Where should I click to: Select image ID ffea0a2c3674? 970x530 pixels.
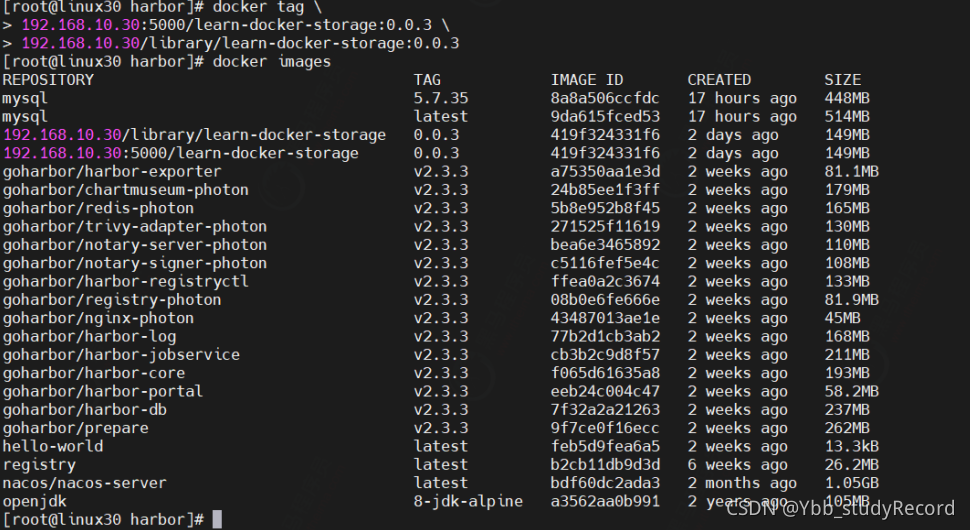tap(605, 281)
